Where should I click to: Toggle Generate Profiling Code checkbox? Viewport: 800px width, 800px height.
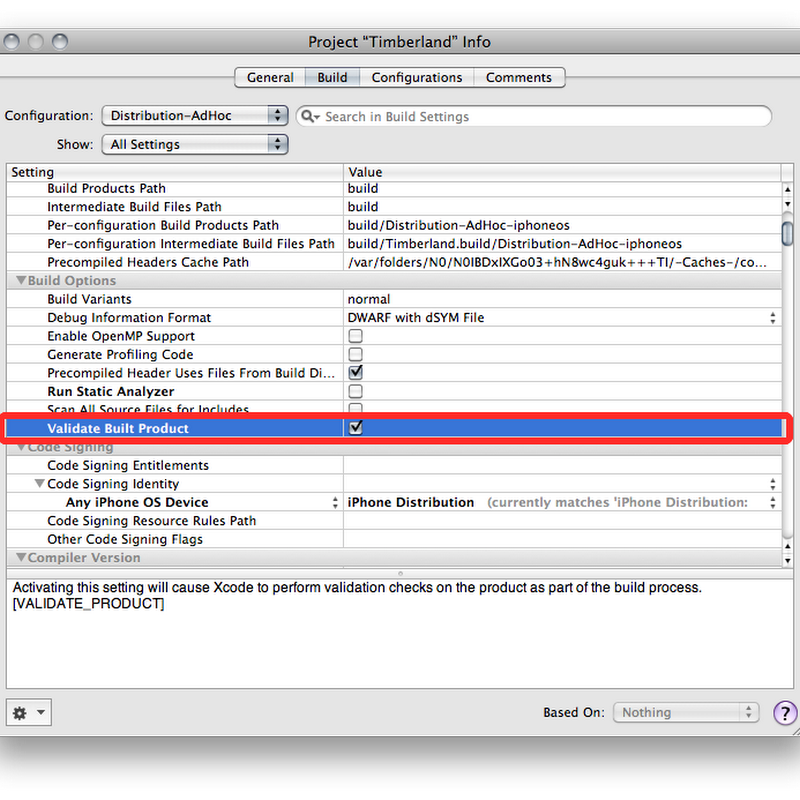[x=356, y=354]
